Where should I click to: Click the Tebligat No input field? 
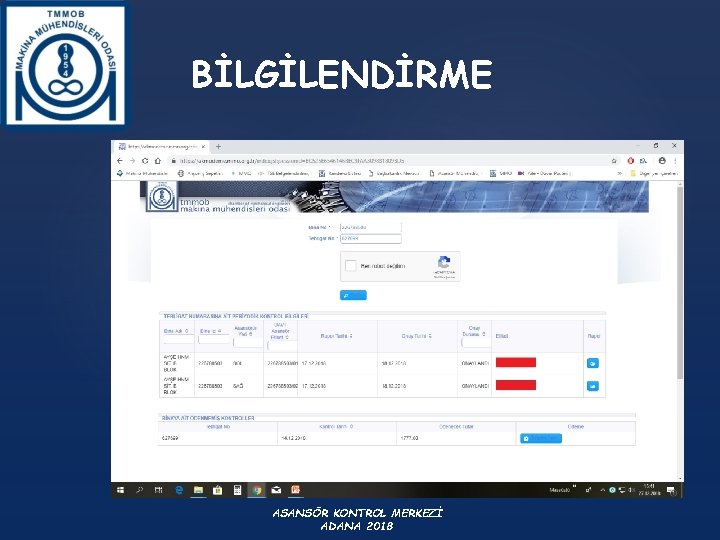(371, 238)
